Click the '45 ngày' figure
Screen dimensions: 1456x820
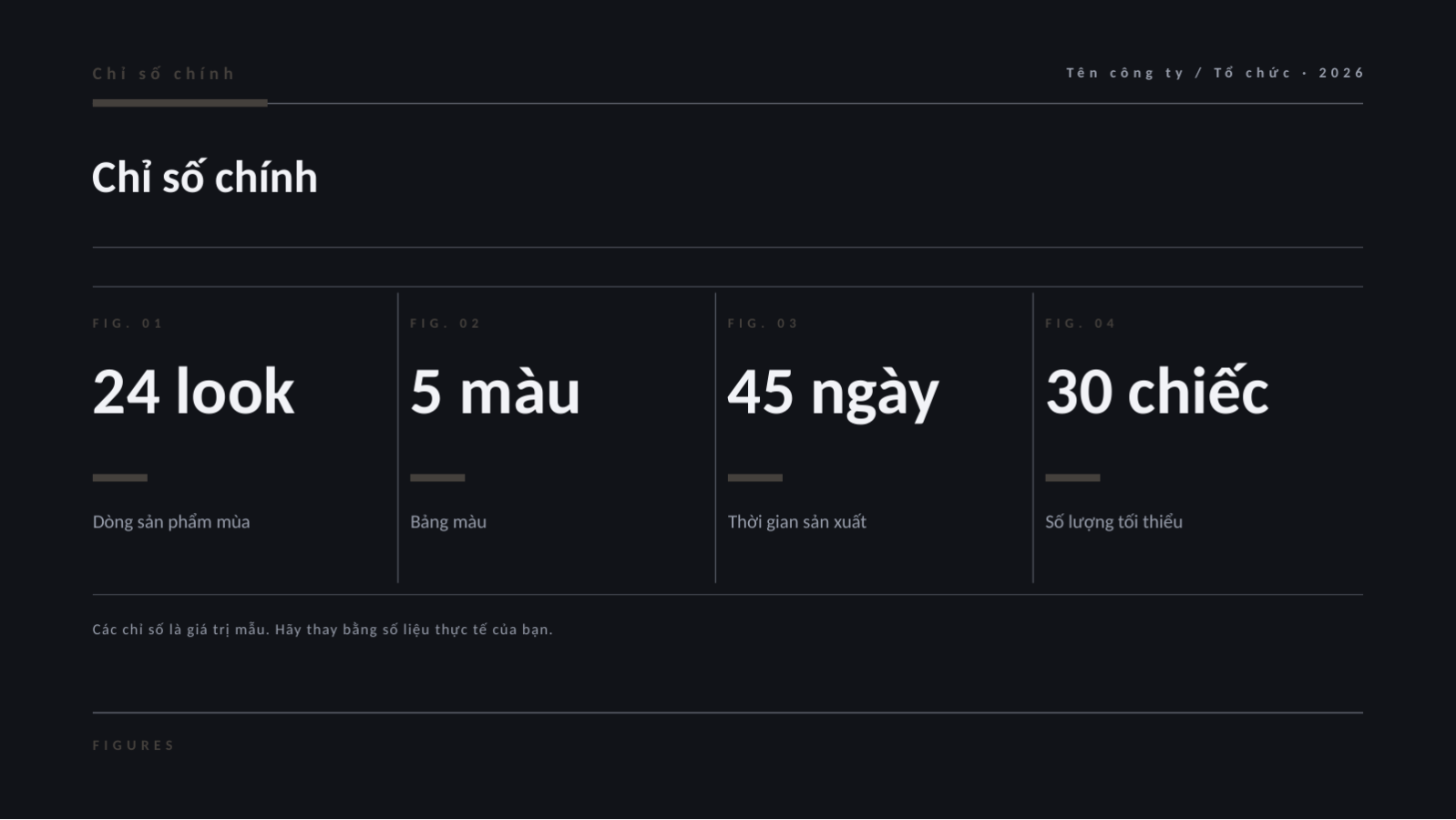coord(833,394)
